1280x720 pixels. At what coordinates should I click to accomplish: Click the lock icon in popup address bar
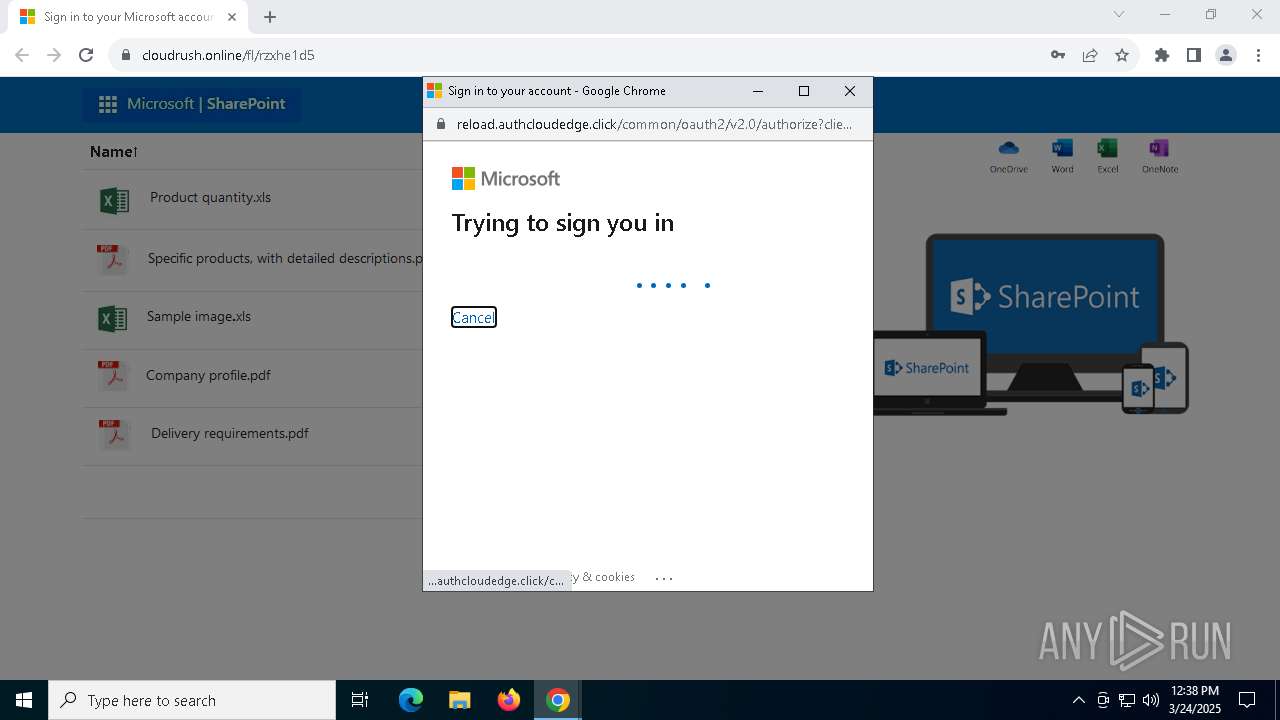[439, 124]
